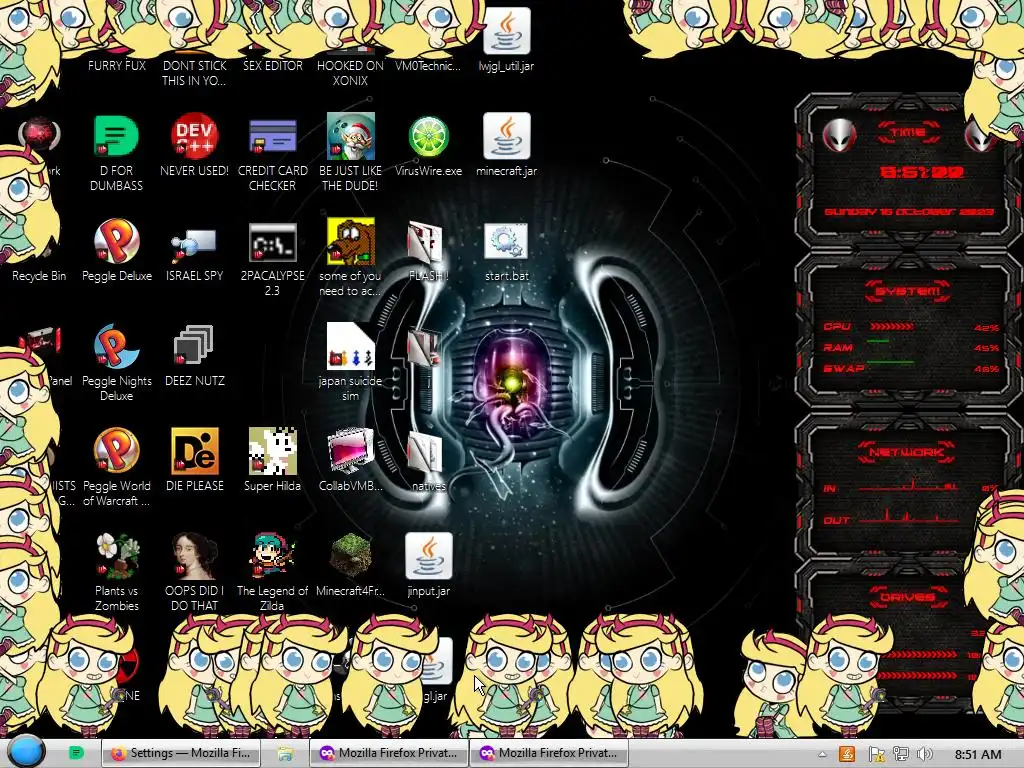The image size is (1024, 768).
Task: Click the 8:51 AM taskbar clock
Action: (x=978, y=754)
